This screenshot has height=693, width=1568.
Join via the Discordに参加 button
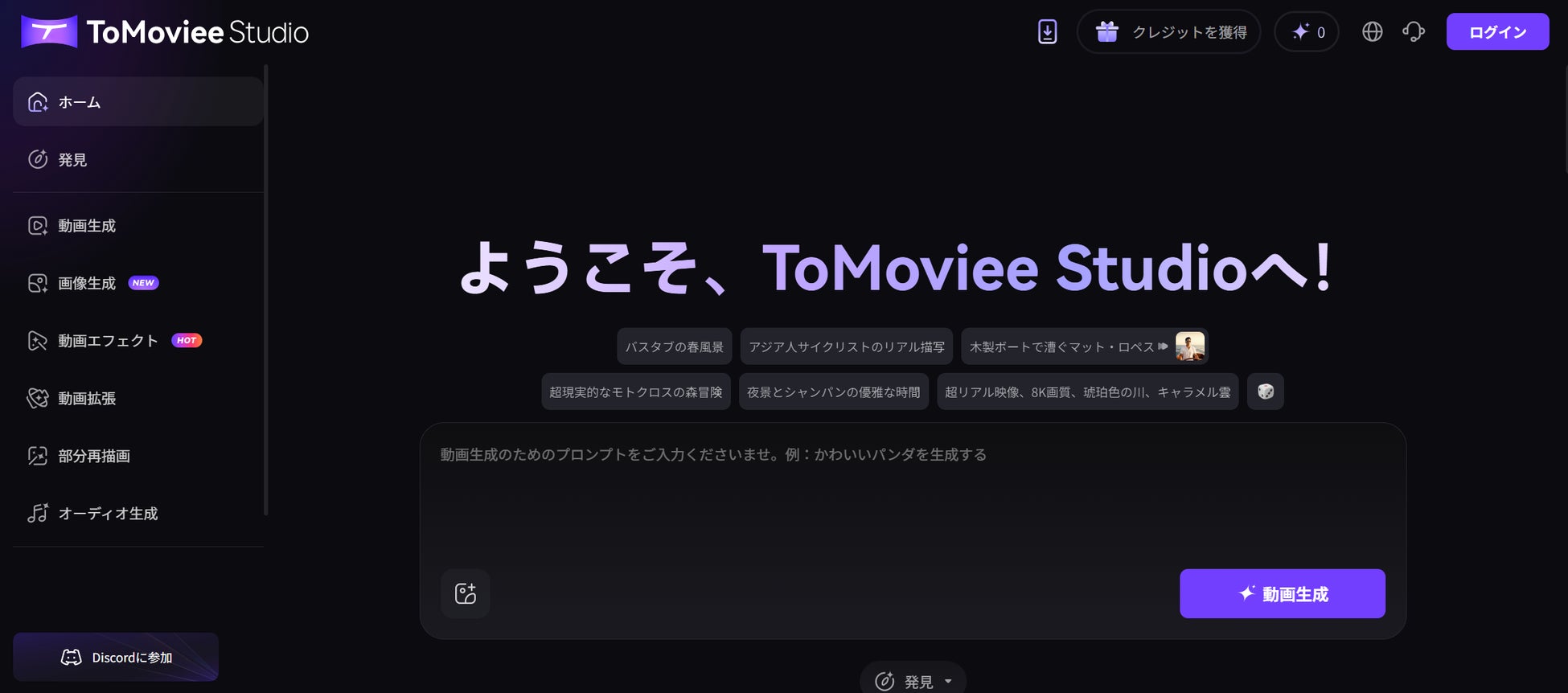[116, 657]
